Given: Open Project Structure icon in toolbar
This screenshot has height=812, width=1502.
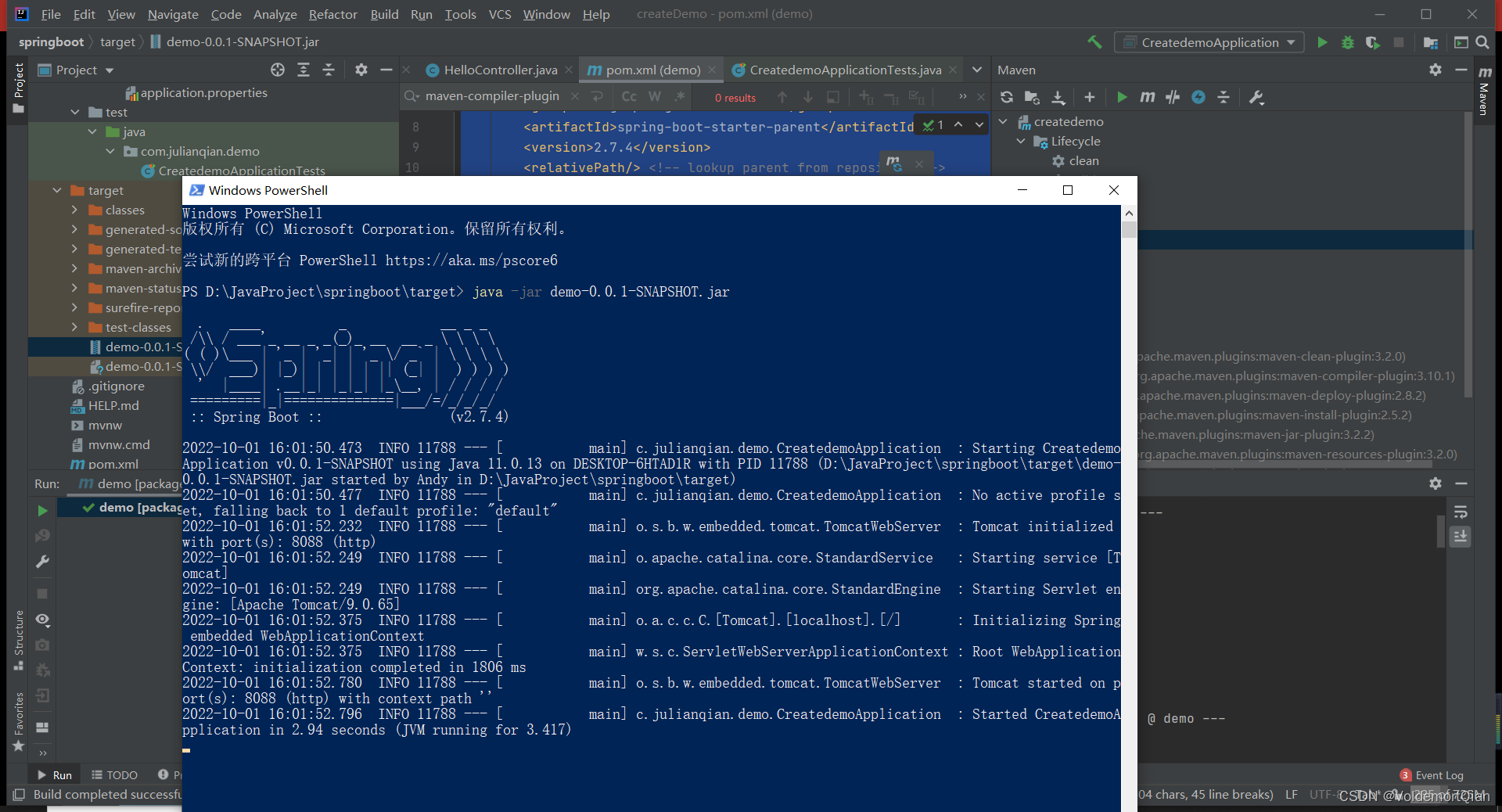Looking at the screenshot, I should click(x=1431, y=42).
